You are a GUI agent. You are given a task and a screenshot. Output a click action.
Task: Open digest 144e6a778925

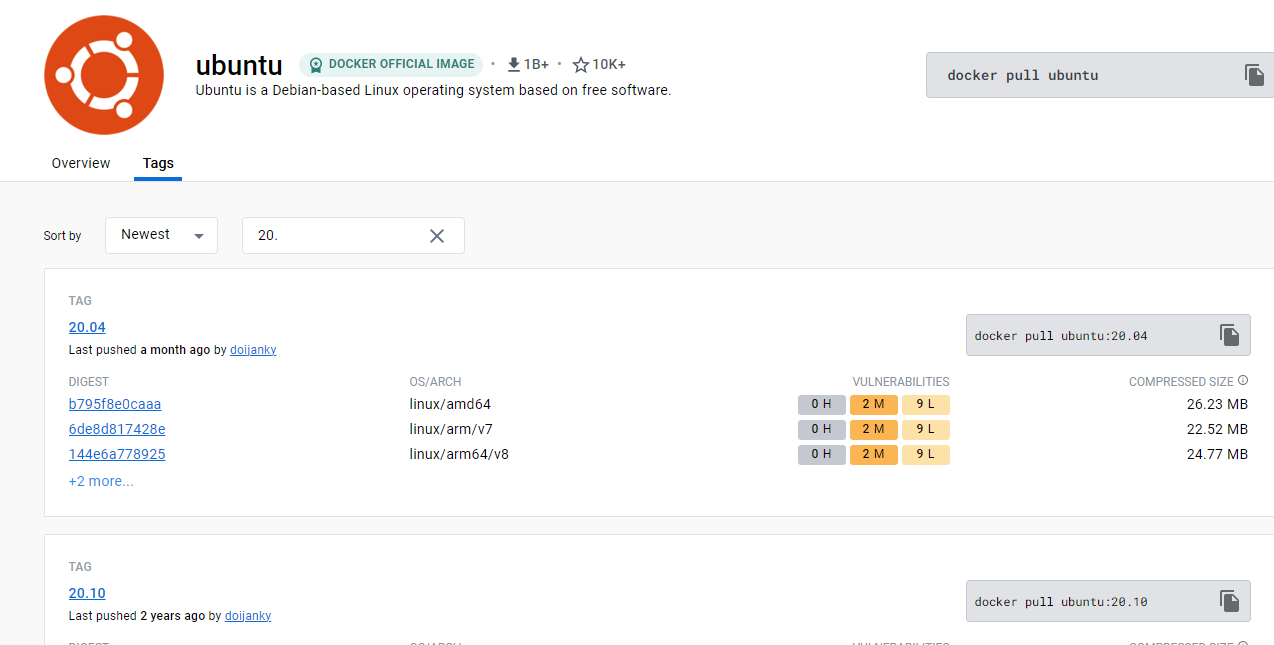pyautogui.click(x=117, y=455)
